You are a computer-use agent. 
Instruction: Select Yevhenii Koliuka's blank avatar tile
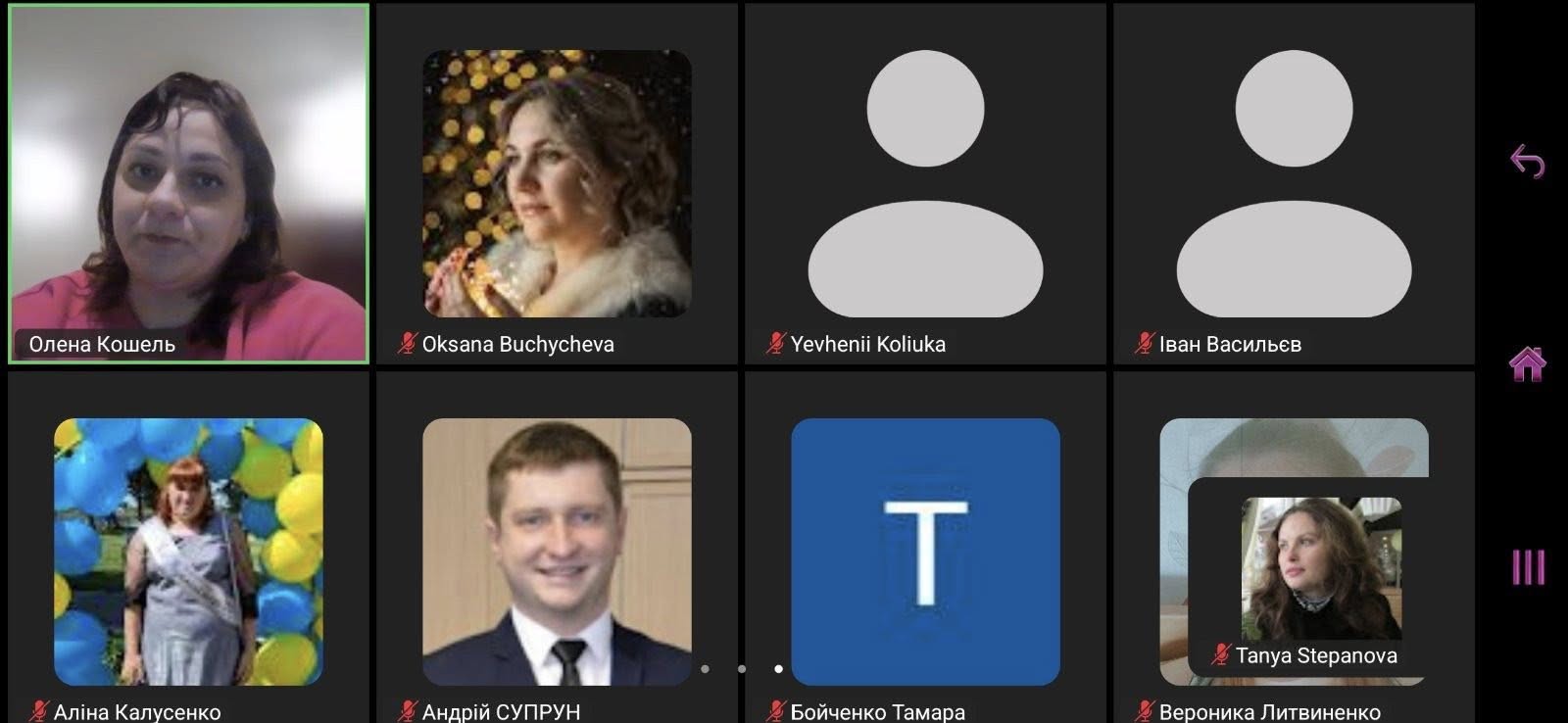(925, 183)
